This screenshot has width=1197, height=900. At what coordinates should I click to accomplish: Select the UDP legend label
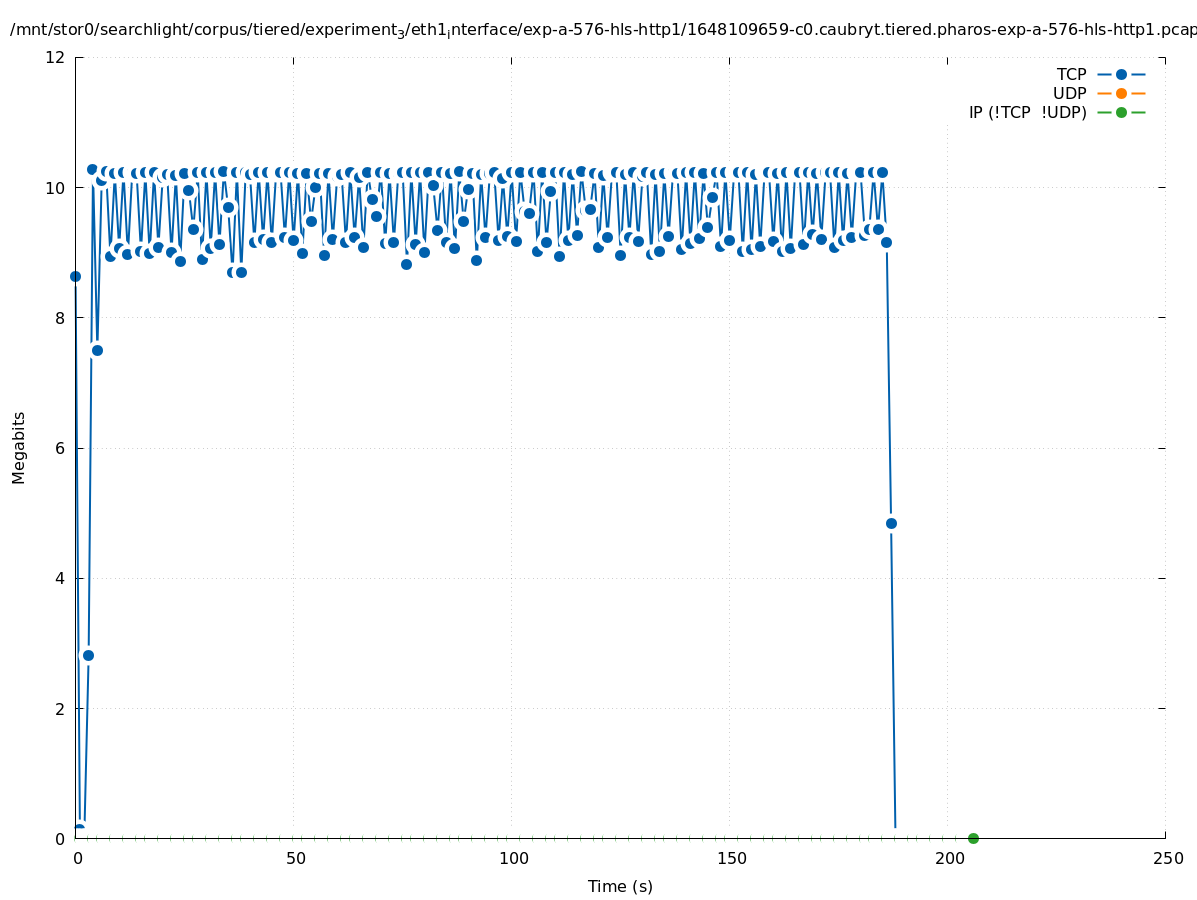pyautogui.click(x=1069, y=93)
